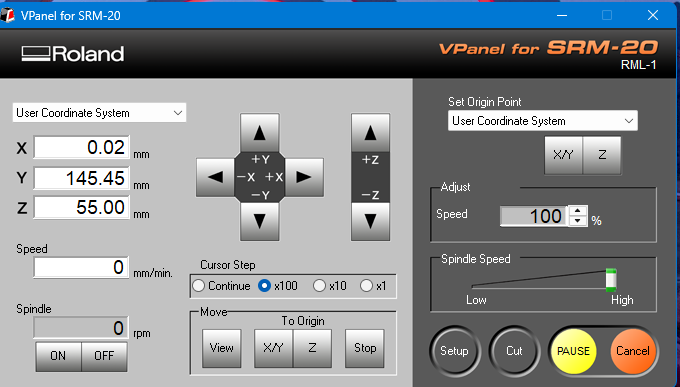This screenshot has width=680, height=387.
Task: Click the Roland logo
Action: (73, 54)
